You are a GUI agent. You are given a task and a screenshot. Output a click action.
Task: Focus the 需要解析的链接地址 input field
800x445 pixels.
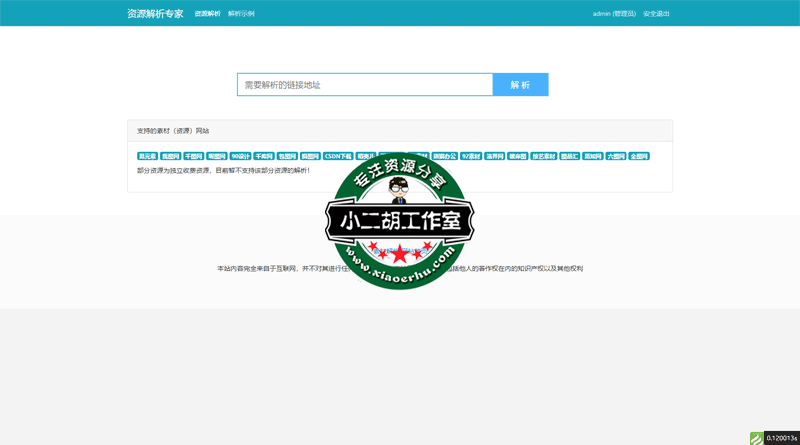pyautogui.click(x=365, y=85)
